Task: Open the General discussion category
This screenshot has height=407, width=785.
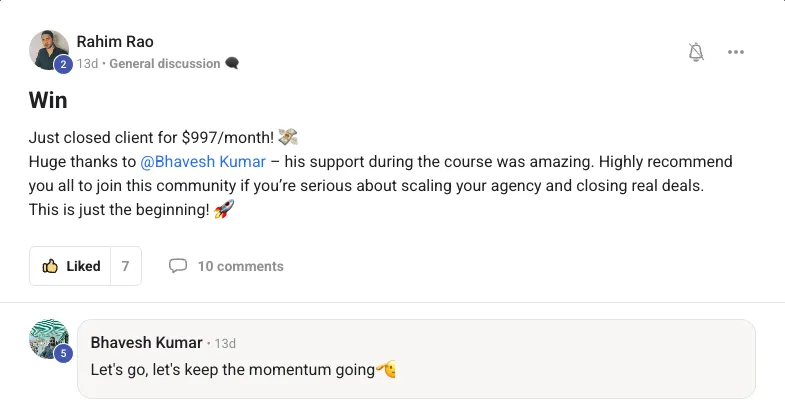Action: point(164,64)
